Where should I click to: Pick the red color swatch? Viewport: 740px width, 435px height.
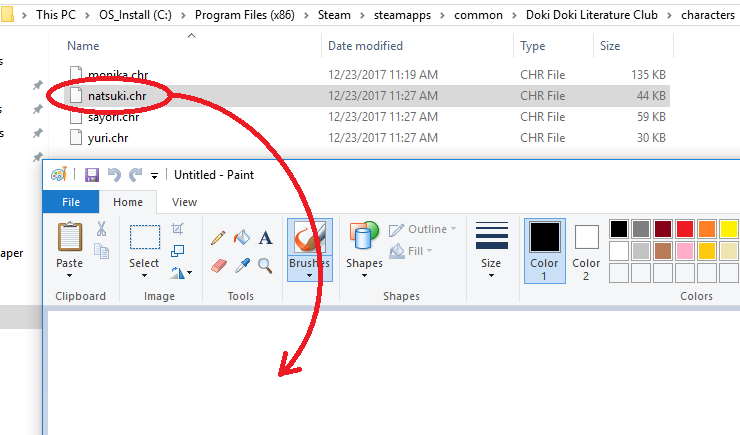[x=685, y=229]
